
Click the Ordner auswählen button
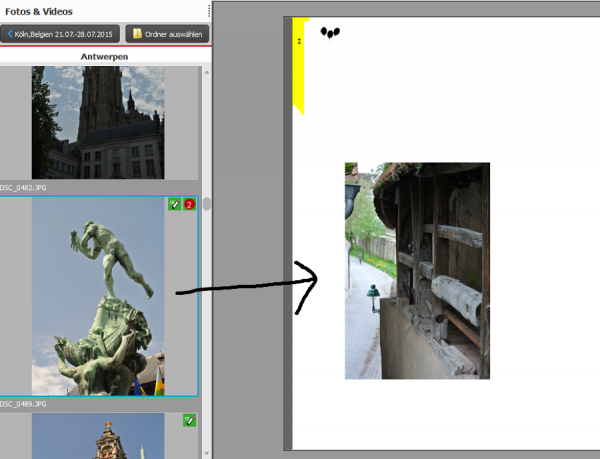pos(167,34)
